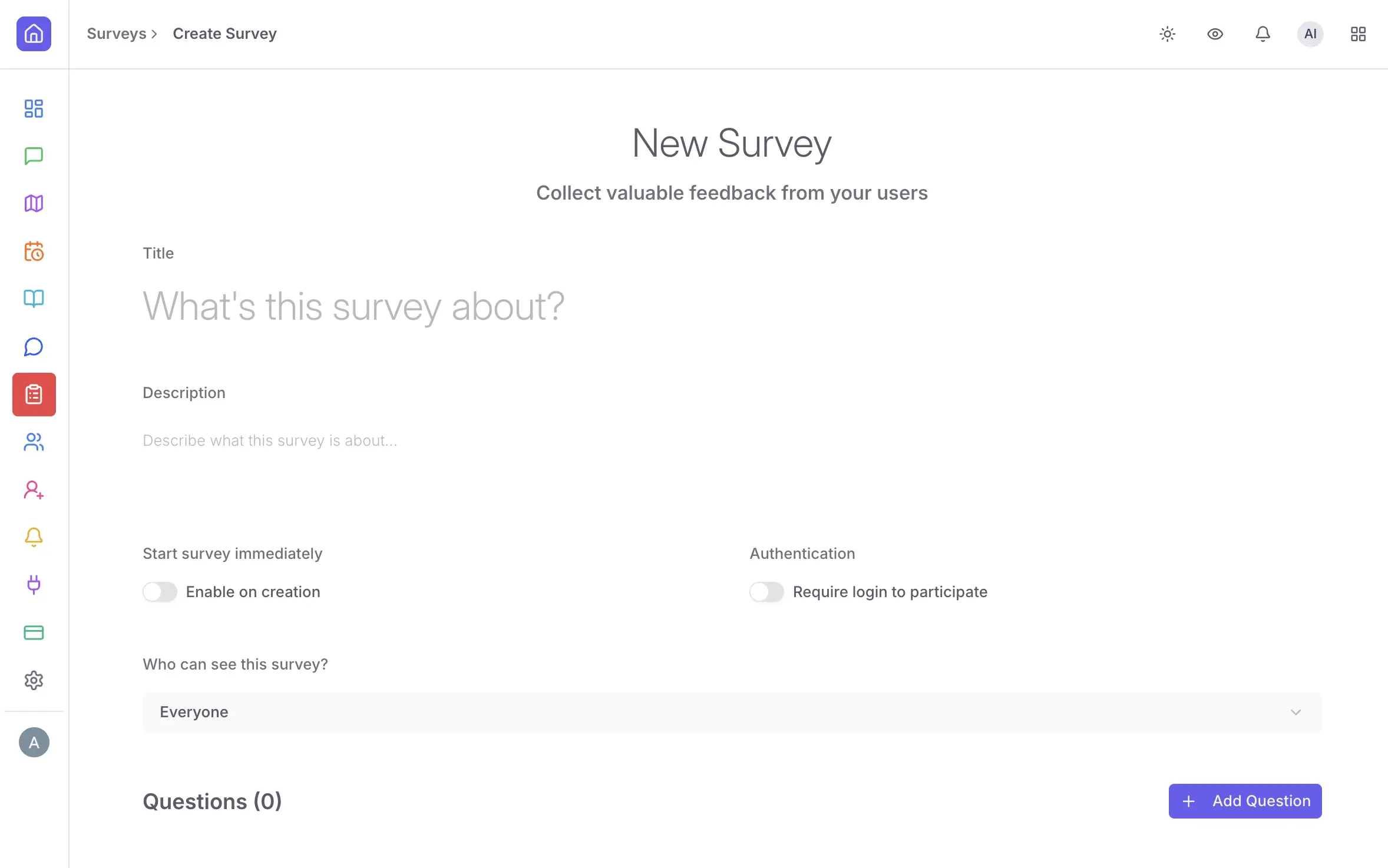Image resolution: width=1388 pixels, height=868 pixels.
Task: Open the Billing card icon in sidebar
Action: [x=34, y=632]
